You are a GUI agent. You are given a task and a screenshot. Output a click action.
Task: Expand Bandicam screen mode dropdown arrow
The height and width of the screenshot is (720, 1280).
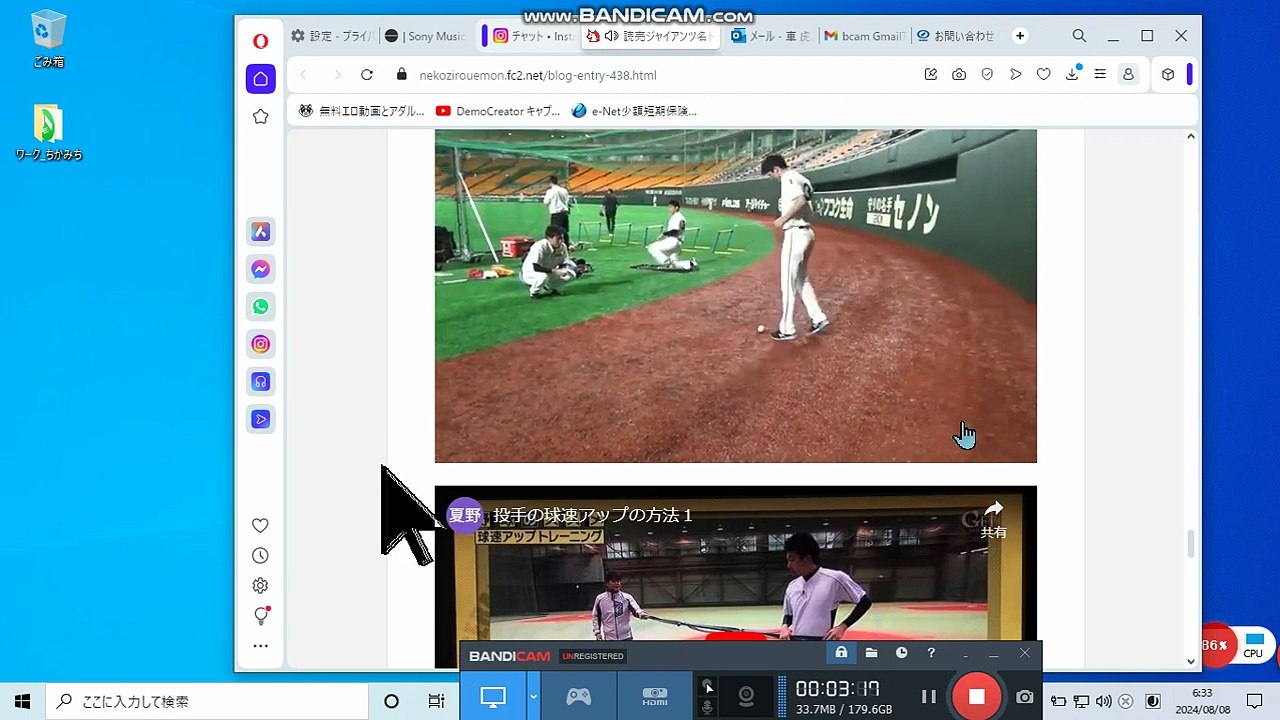pos(533,697)
